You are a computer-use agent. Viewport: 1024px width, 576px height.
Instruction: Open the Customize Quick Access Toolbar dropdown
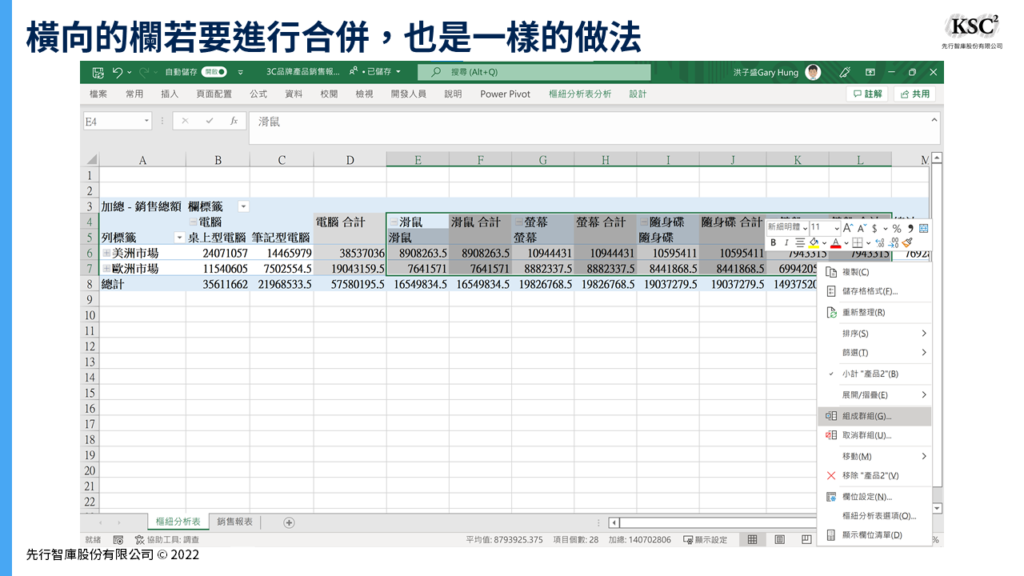240,72
